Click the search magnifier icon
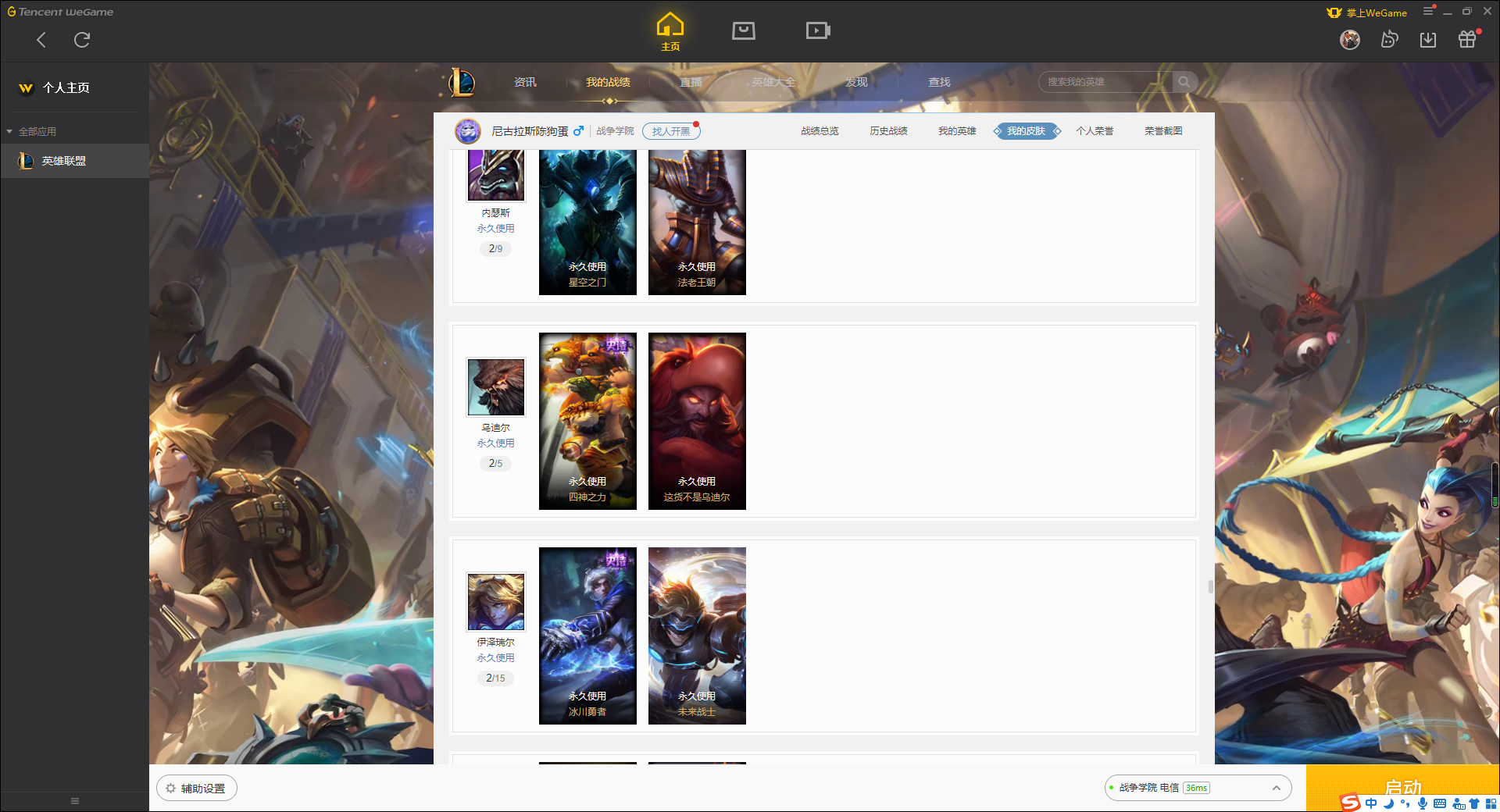Image resolution: width=1500 pixels, height=812 pixels. [x=1184, y=82]
